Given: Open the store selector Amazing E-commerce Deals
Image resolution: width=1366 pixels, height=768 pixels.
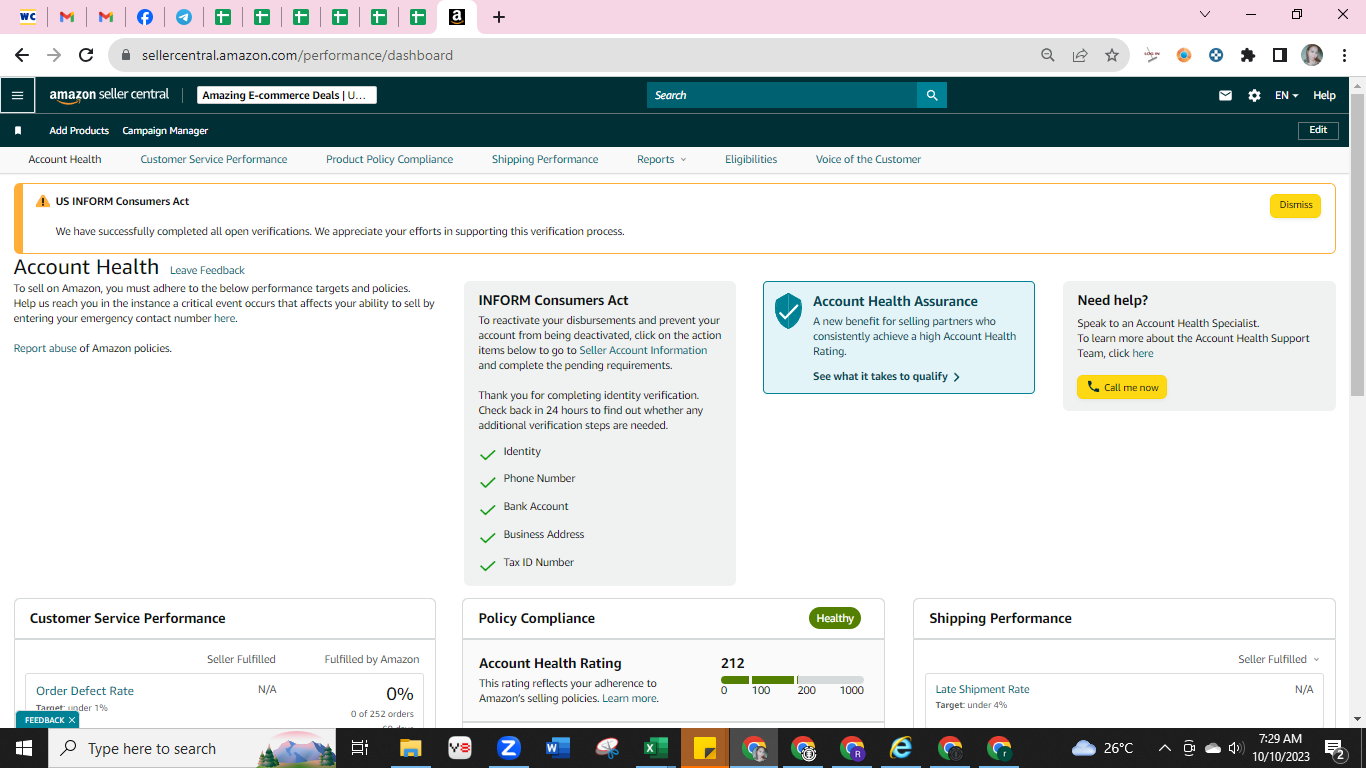Looking at the screenshot, I should click(x=287, y=95).
